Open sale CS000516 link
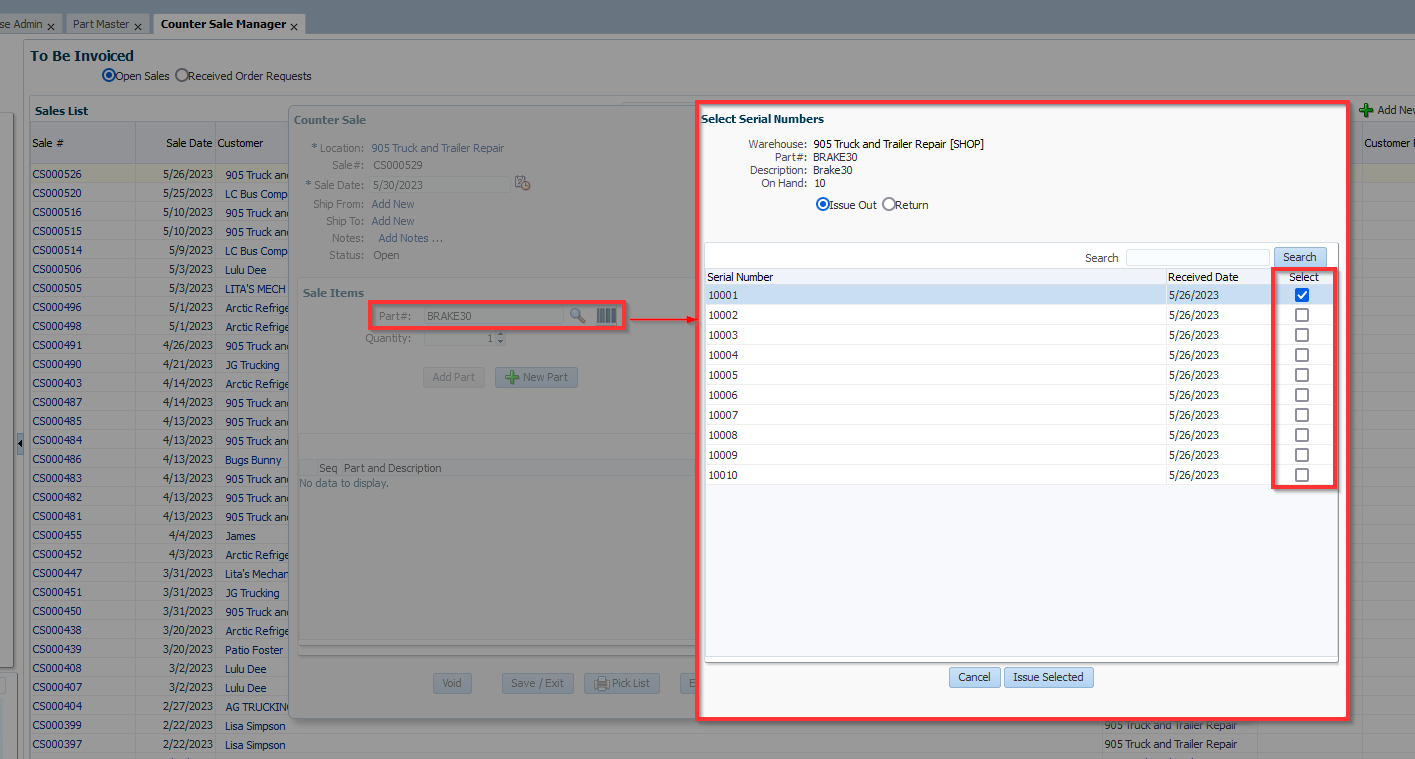Viewport: 1415px width, 759px height. coord(57,212)
